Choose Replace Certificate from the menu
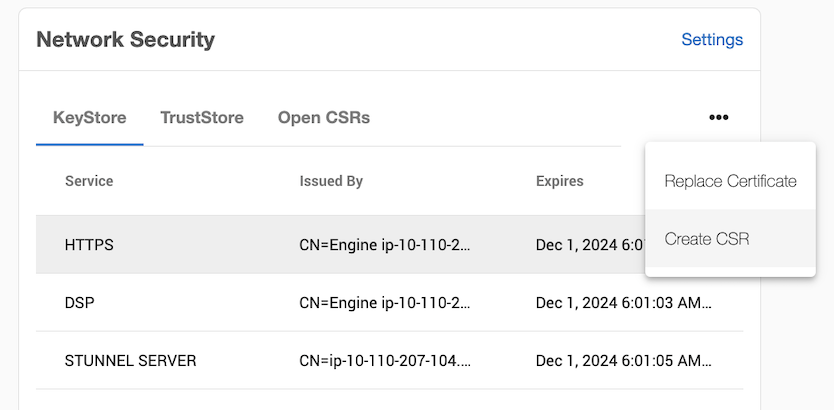Image resolution: width=834 pixels, height=410 pixels. 730,181
